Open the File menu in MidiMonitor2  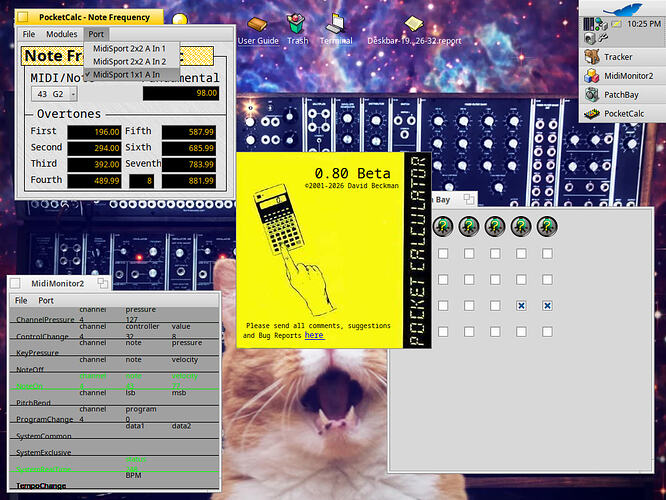pyautogui.click(x=21, y=300)
